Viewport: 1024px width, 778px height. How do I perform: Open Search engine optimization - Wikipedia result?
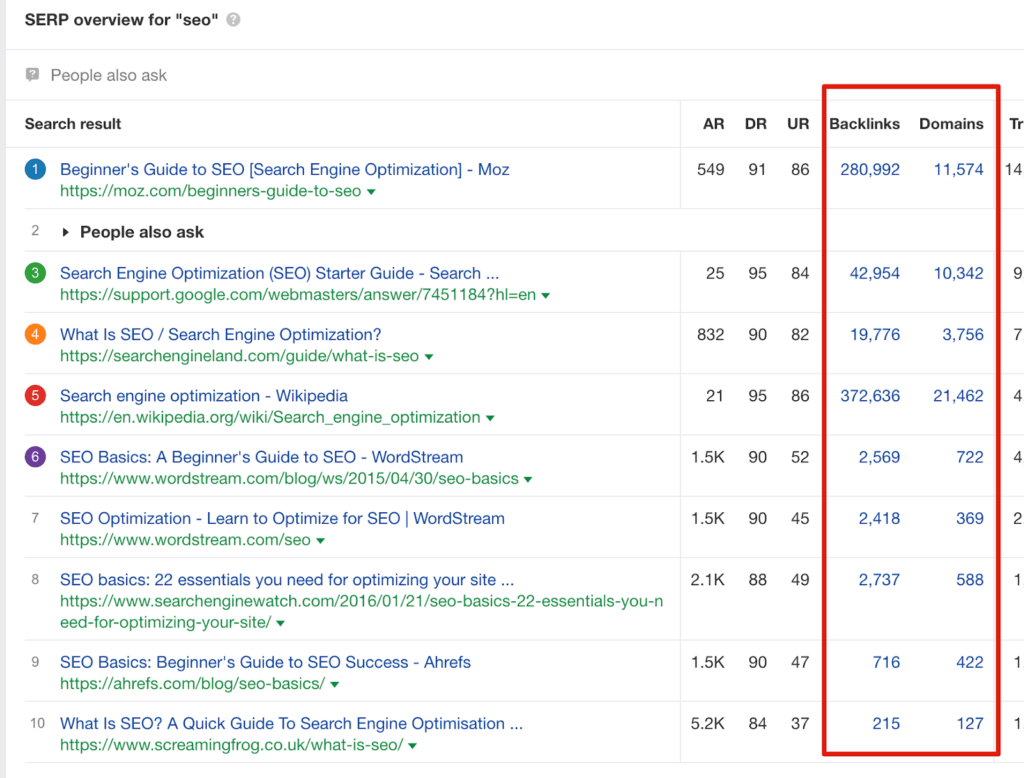point(204,396)
